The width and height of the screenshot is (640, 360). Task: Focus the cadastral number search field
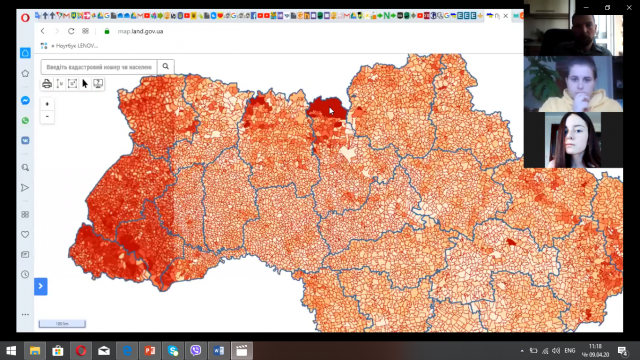(99, 67)
